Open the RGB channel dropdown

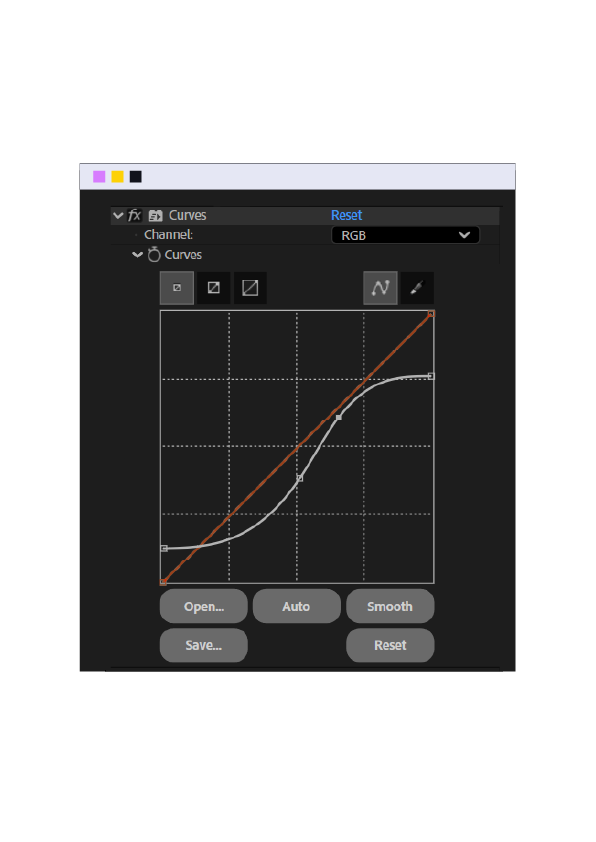coord(405,235)
